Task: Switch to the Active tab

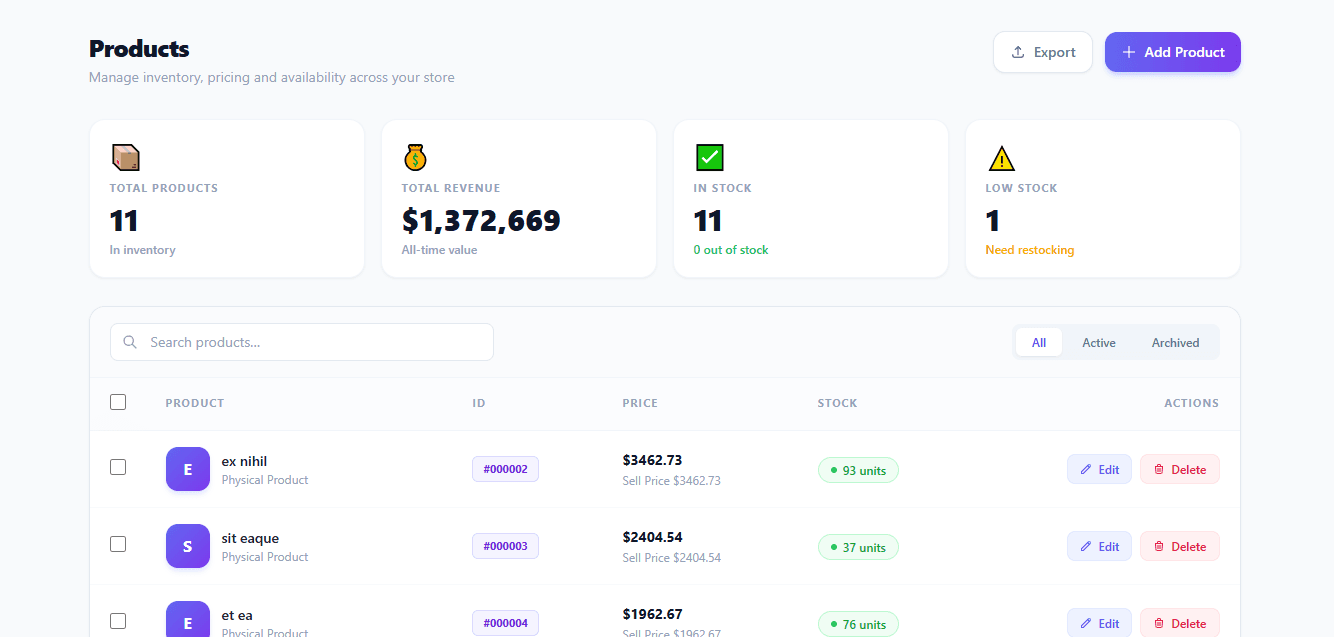Action: (1098, 342)
